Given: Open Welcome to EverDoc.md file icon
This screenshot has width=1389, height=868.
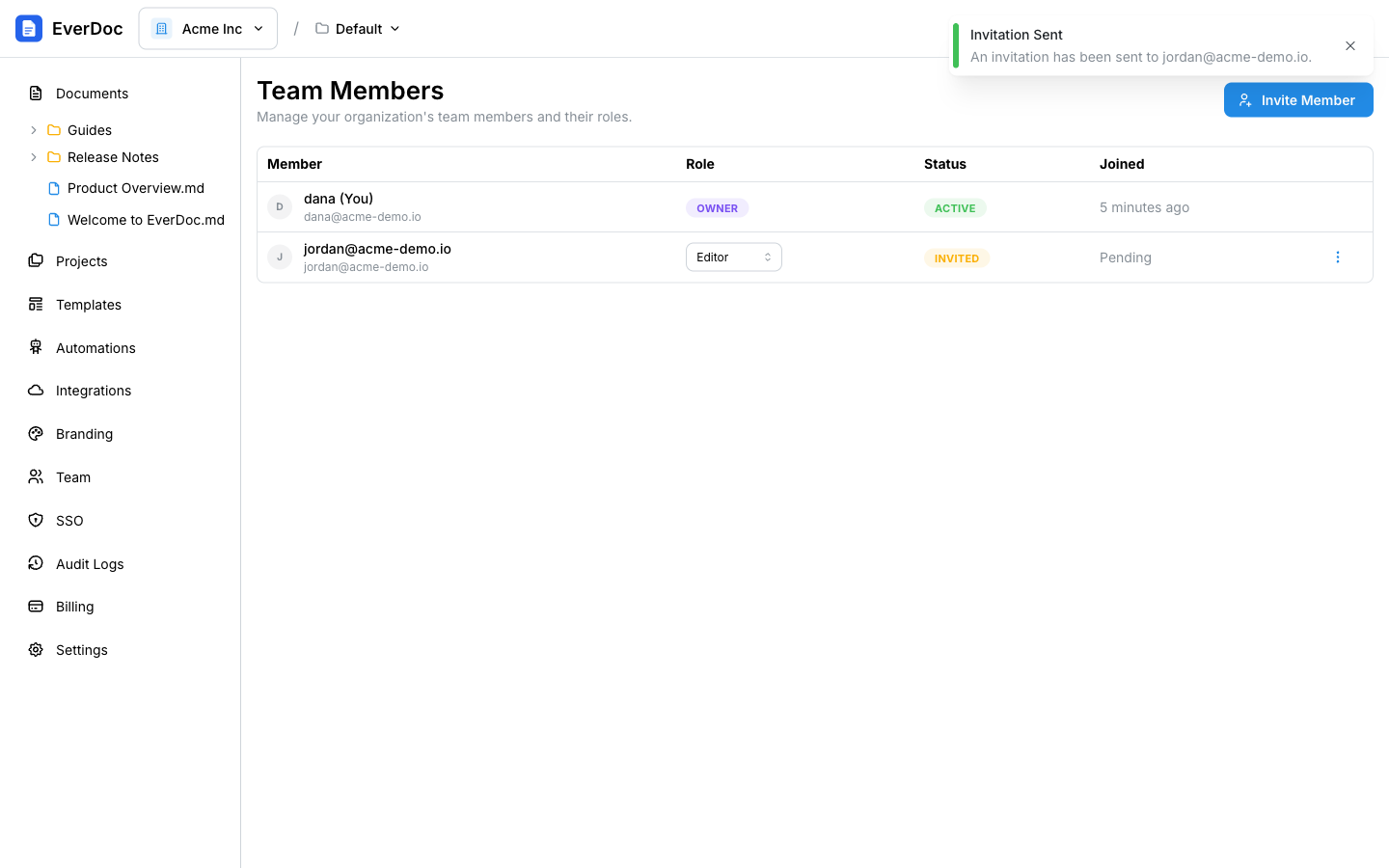Looking at the screenshot, I should 54,220.
